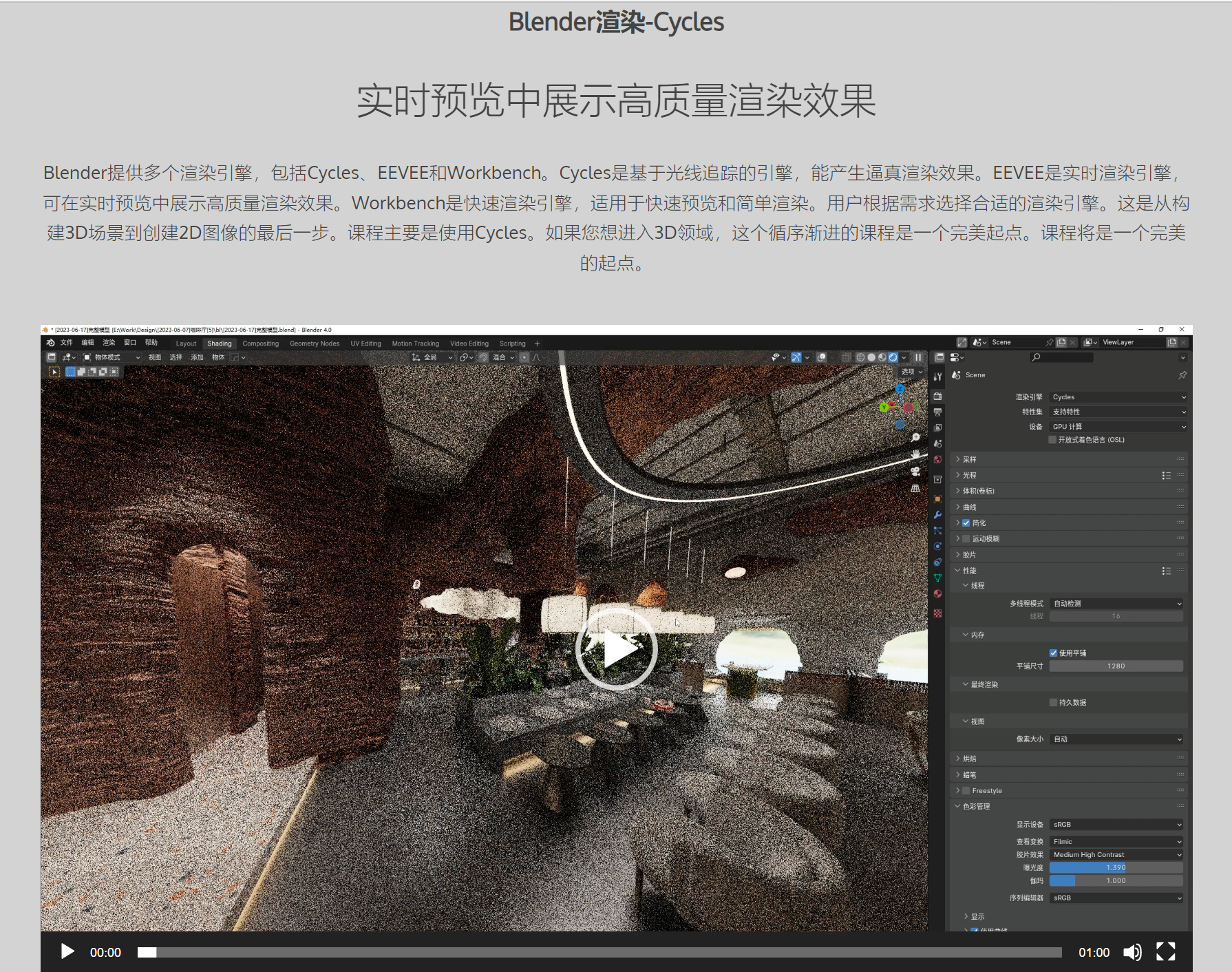Expand the 采样 panel
The width and height of the screenshot is (1232, 972).
pyautogui.click(x=969, y=459)
